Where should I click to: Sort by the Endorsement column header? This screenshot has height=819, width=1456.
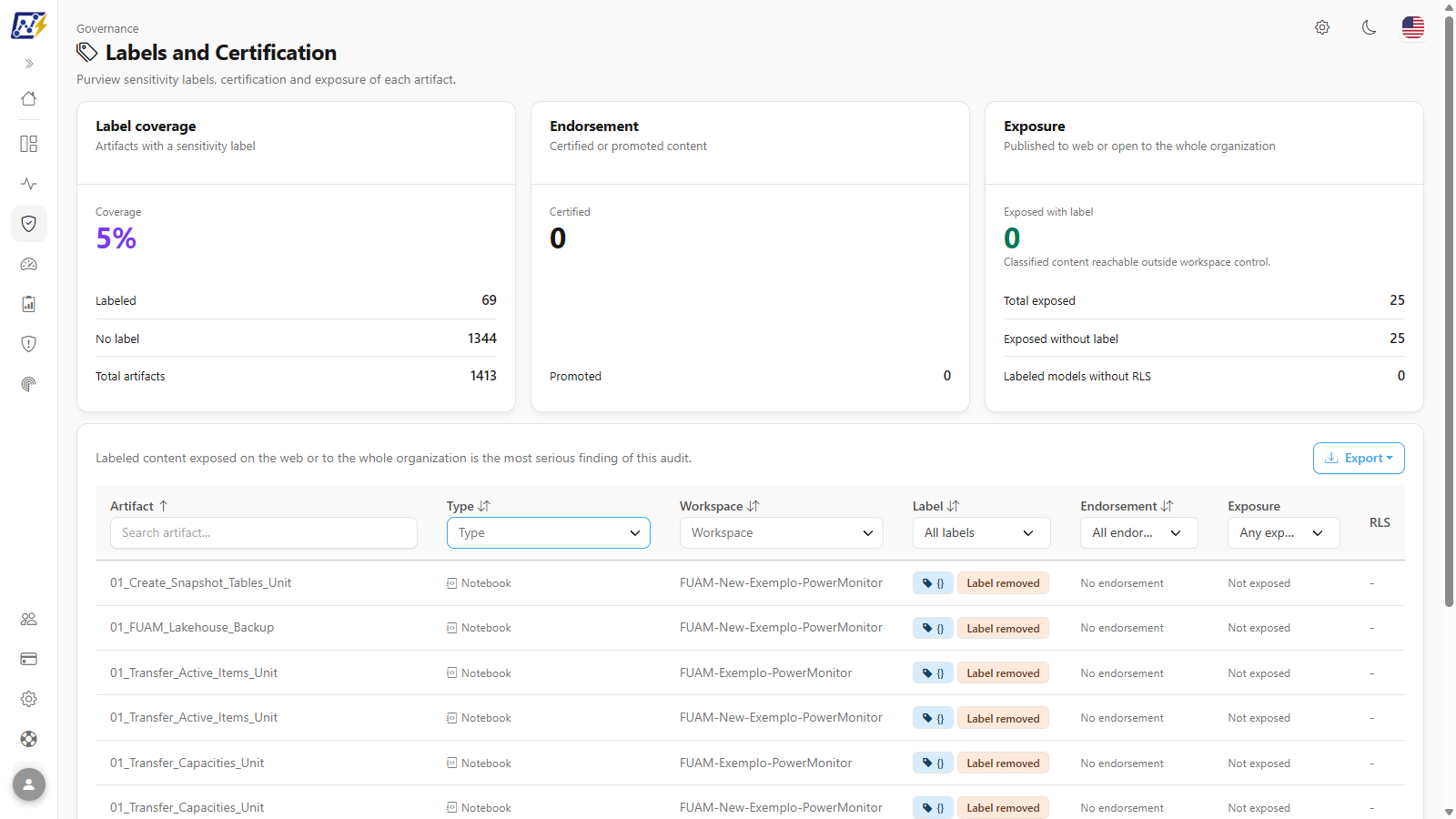[x=1127, y=506]
